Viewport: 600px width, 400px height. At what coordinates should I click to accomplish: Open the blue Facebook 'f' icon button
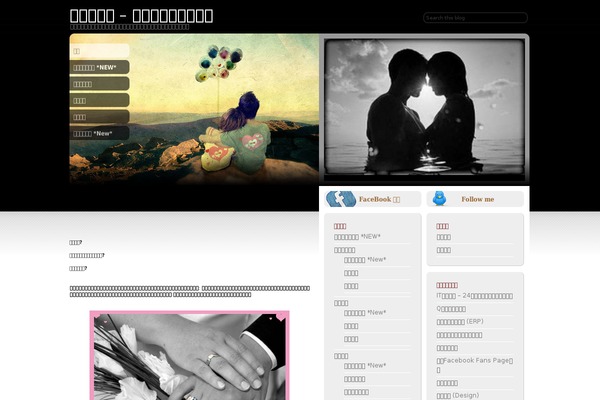click(341, 199)
